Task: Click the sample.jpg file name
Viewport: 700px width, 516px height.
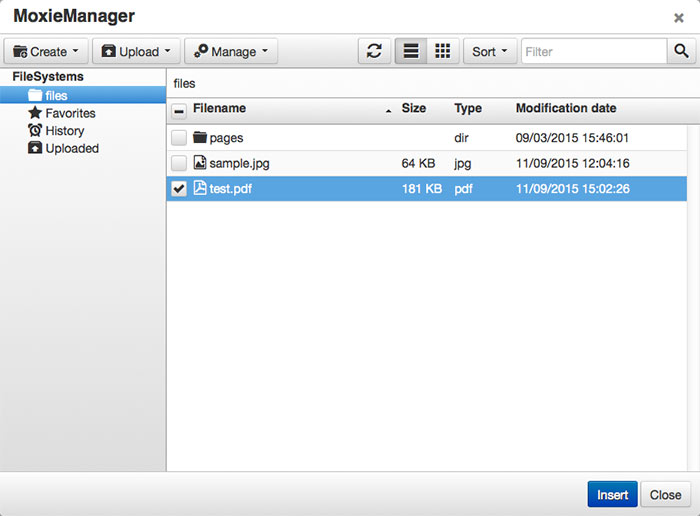Action: pyautogui.click(x=239, y=163)
